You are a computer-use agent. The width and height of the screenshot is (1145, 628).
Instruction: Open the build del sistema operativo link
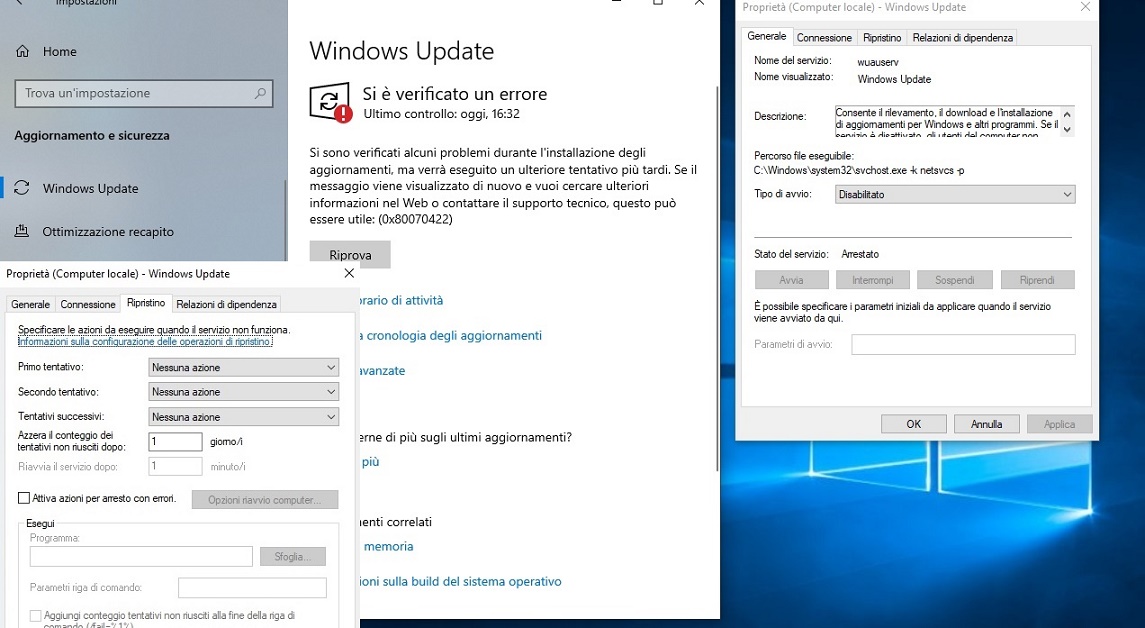tap(459, 581)
